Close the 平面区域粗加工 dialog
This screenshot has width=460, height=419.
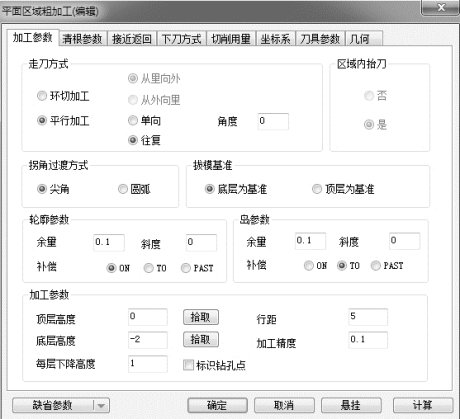coord(441,7)
